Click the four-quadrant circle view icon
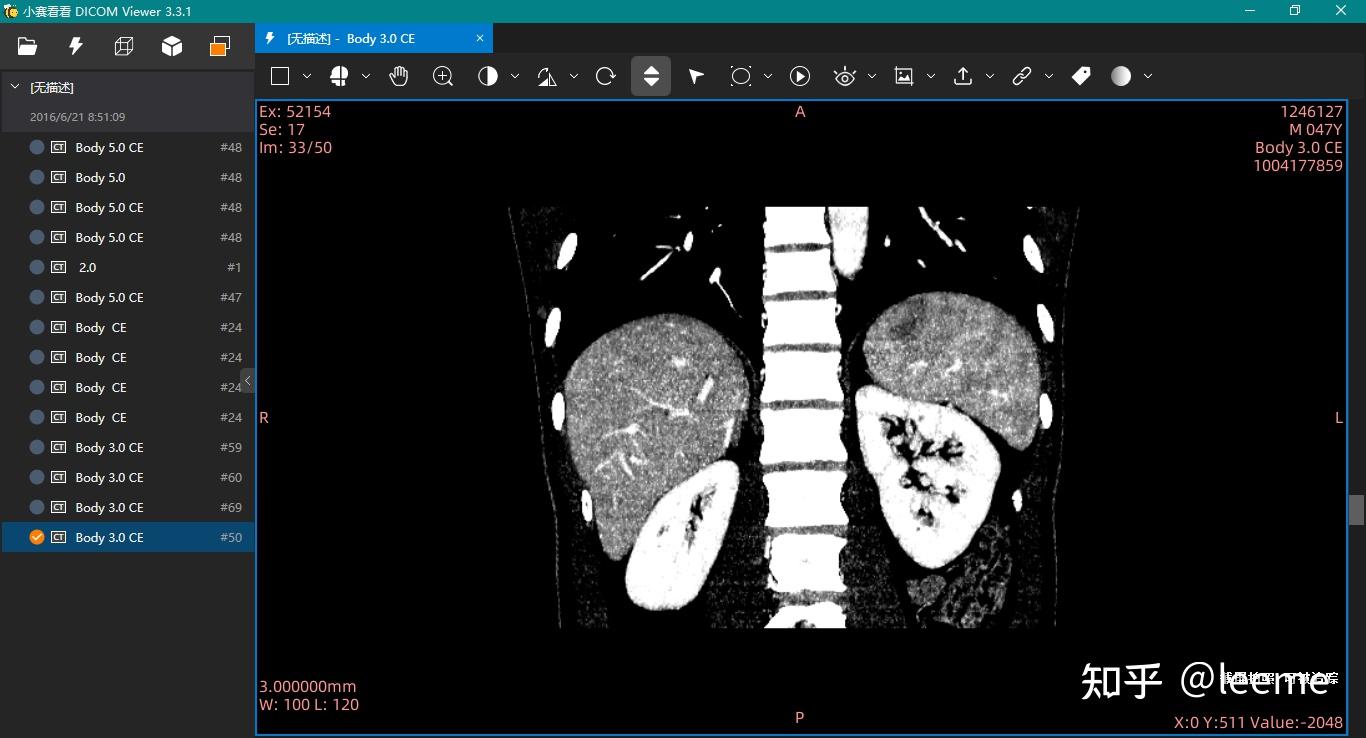Screen dimensions: 1366x738 pos(339,76)
